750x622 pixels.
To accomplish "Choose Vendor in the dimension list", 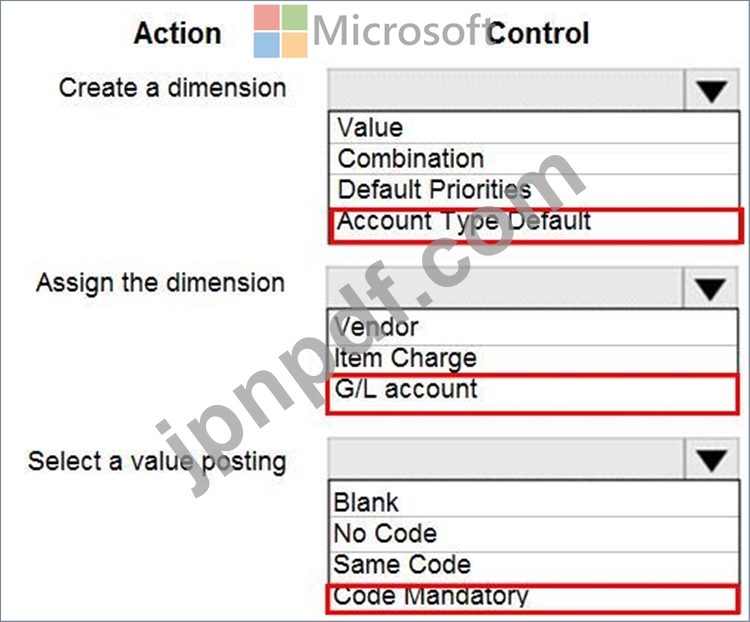I will click(533, 327).
